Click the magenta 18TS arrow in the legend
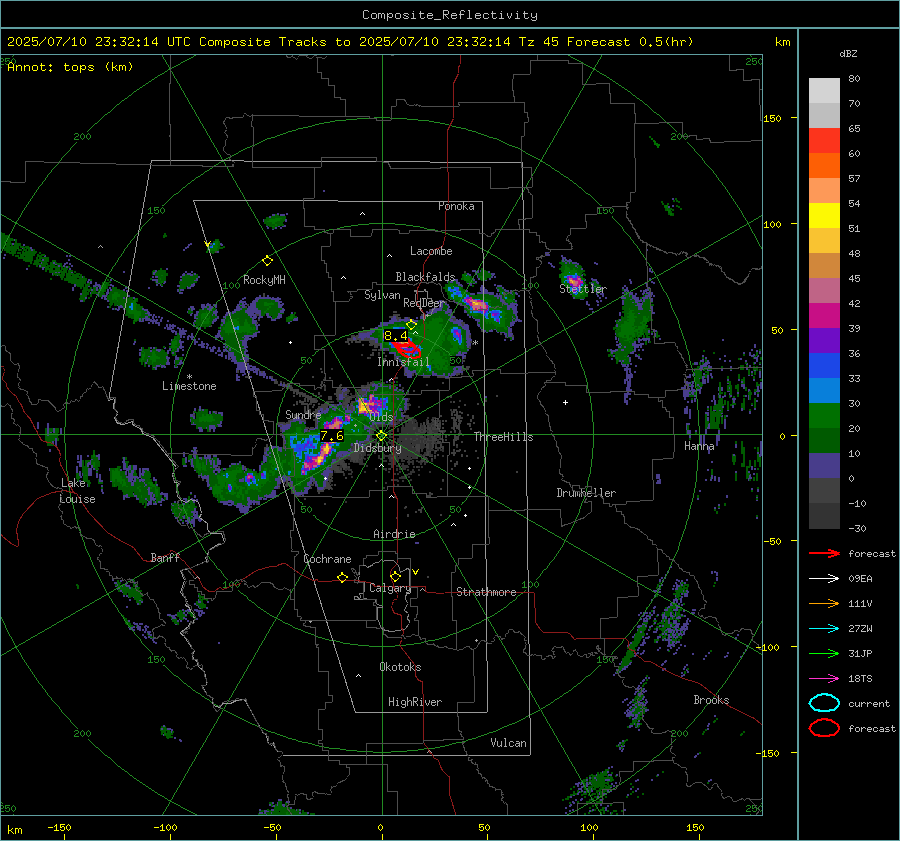900x841 pixels. pyautogui.click(x=824, y=679)
